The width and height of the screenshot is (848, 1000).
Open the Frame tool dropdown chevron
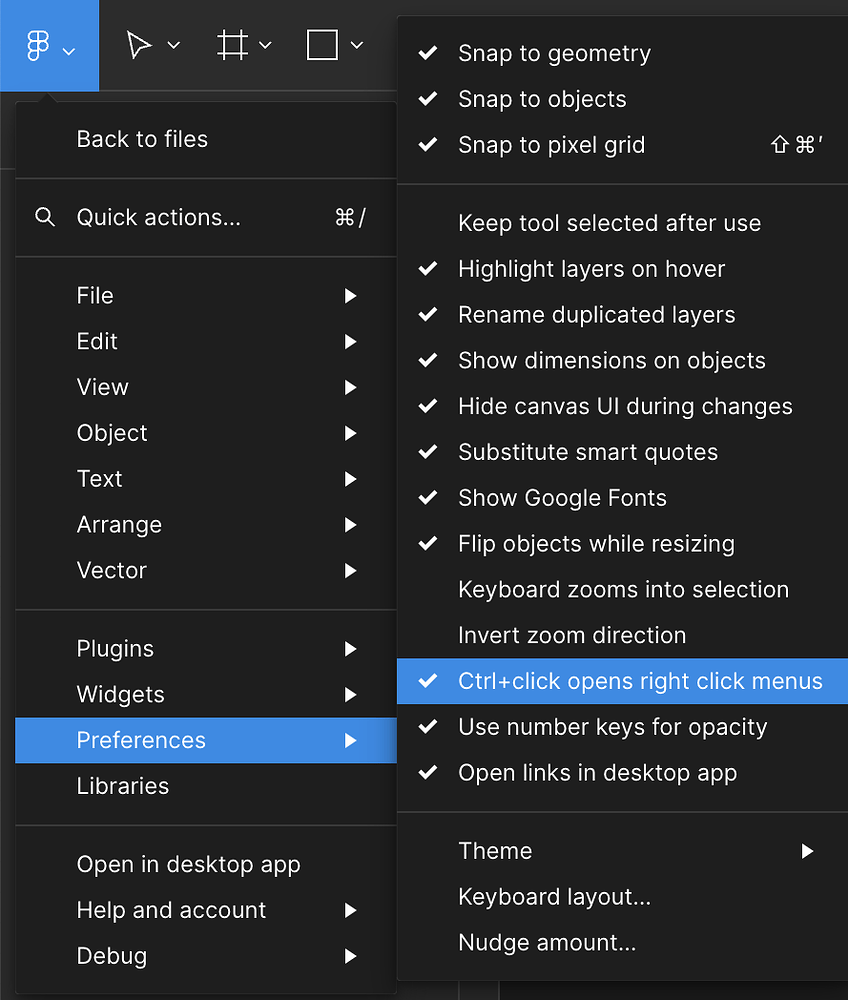coord(265,46)
